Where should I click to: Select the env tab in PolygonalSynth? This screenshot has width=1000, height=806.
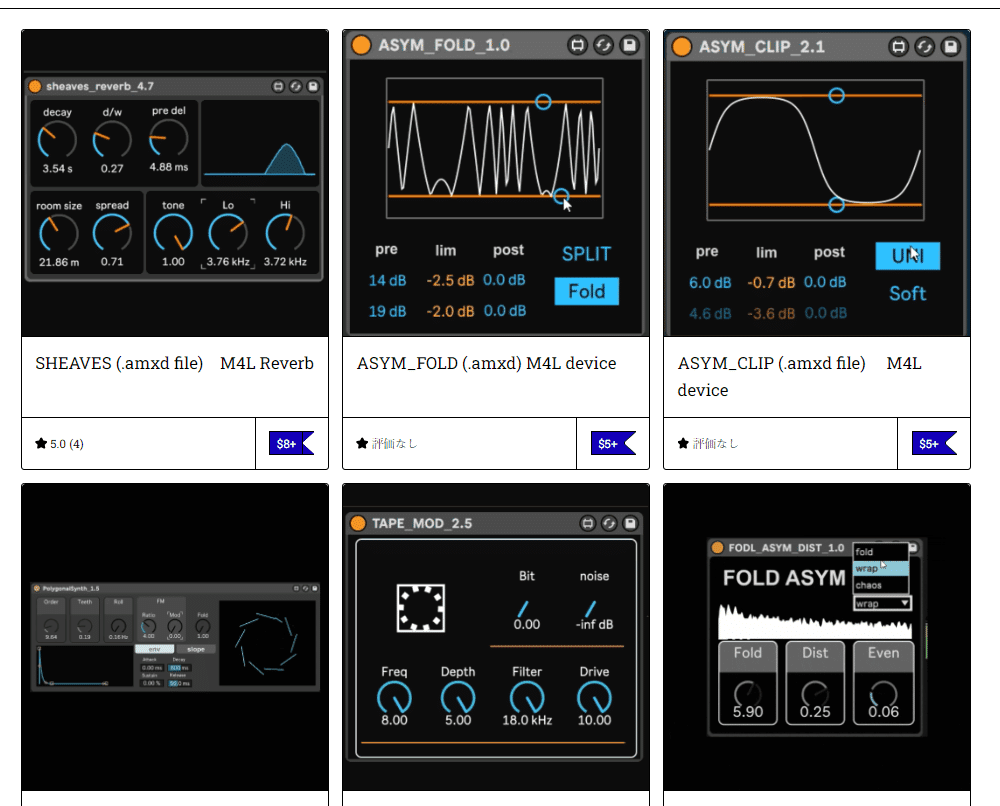tap(155, 649)
